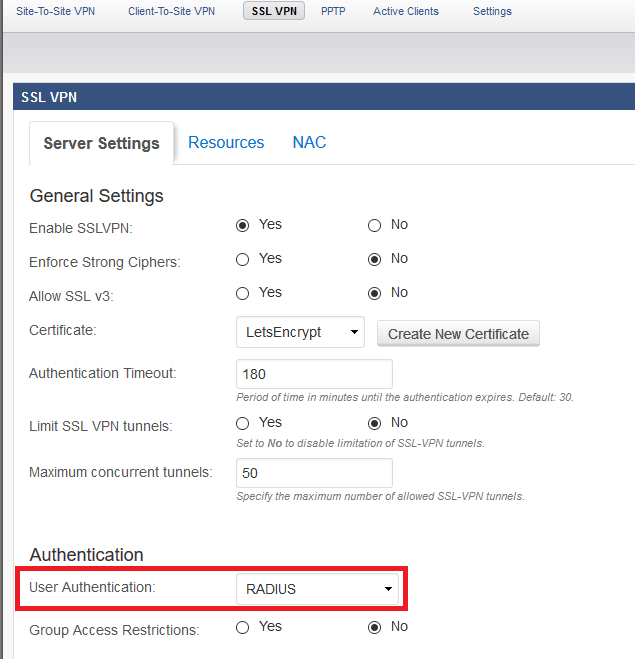The height and width of the screenshot is (659, 635).
Task: Open the Certificate dropdown showing LetsEncrypt
Action: 300,333
